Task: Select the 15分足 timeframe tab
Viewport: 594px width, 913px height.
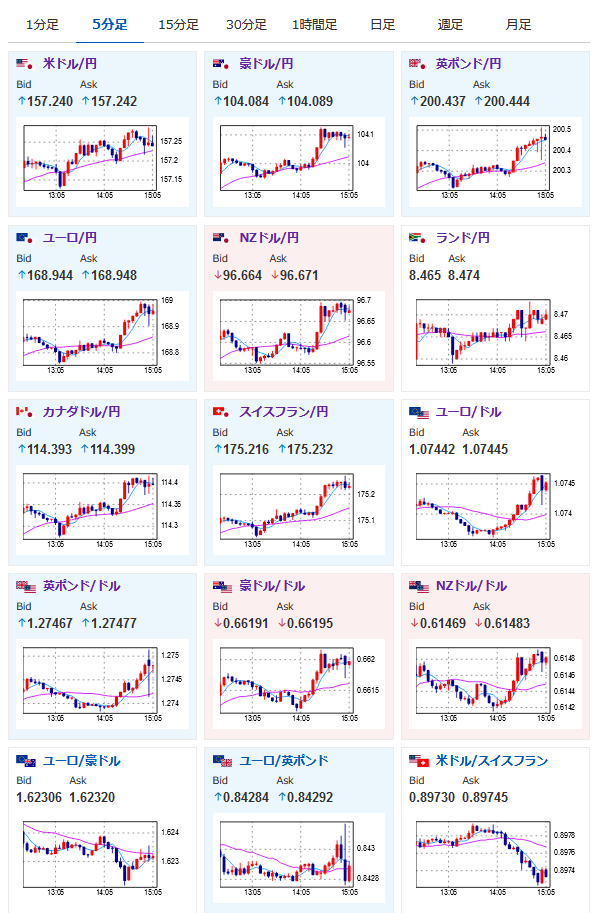Action: point(178,24)
